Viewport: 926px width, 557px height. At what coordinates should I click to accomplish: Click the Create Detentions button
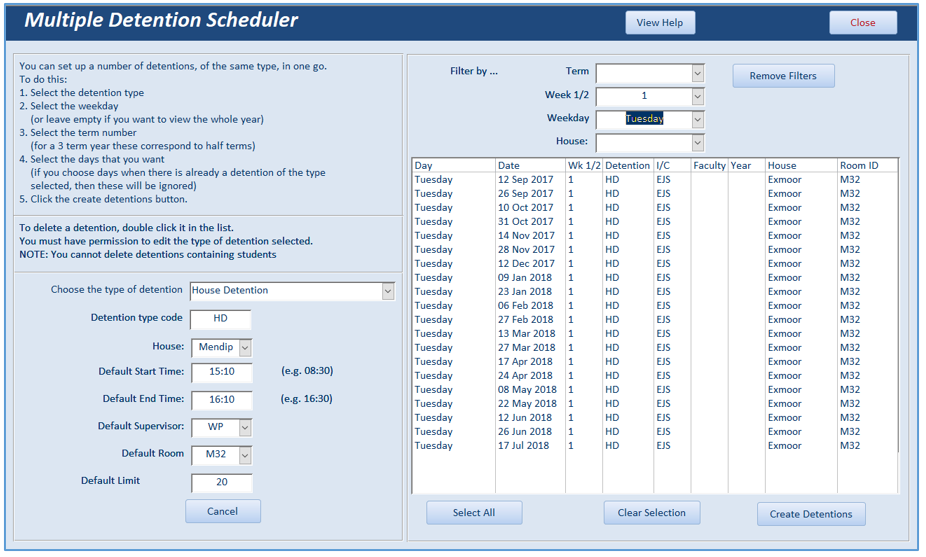pos(811,514)
